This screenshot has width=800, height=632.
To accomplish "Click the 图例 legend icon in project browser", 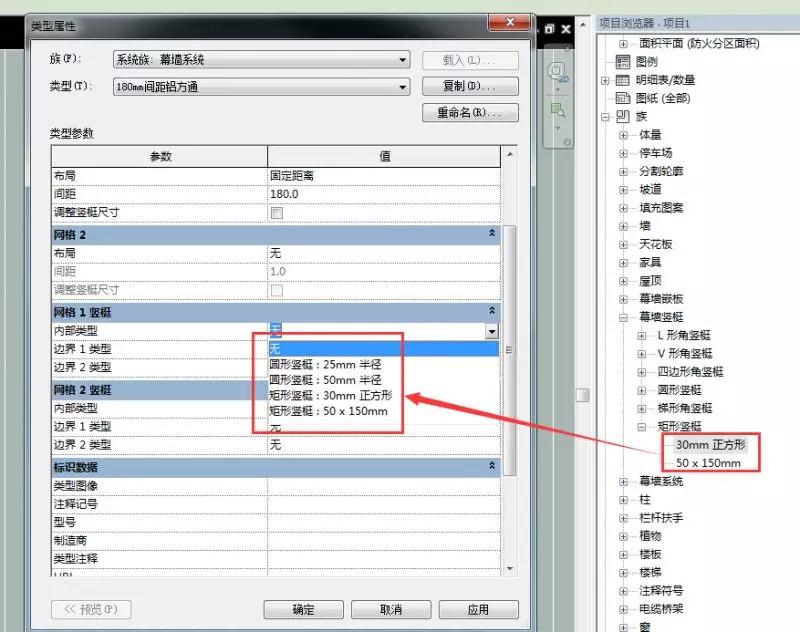I will click(623, 62).
